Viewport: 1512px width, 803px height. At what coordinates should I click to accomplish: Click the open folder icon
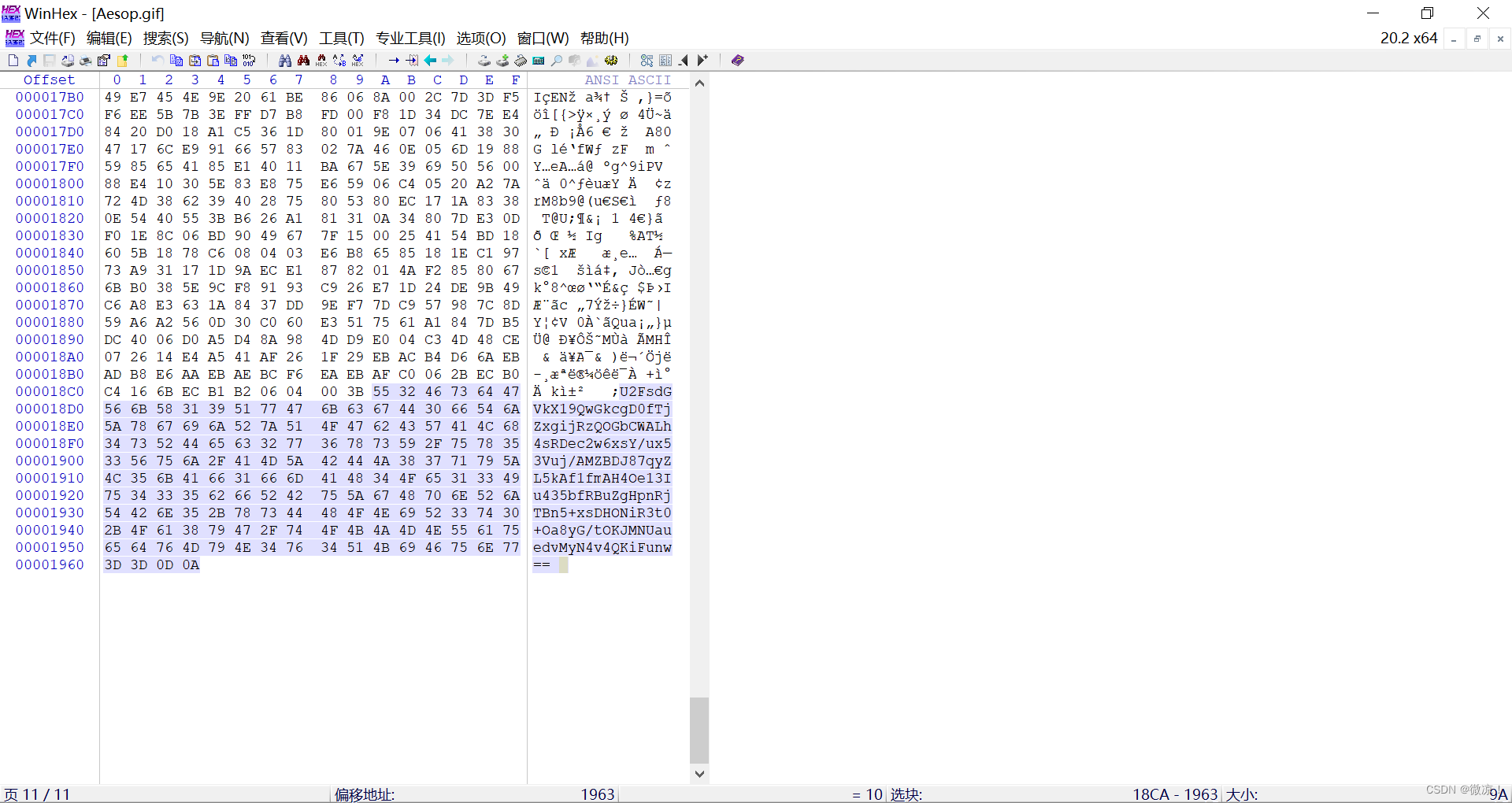coord(123,60)
